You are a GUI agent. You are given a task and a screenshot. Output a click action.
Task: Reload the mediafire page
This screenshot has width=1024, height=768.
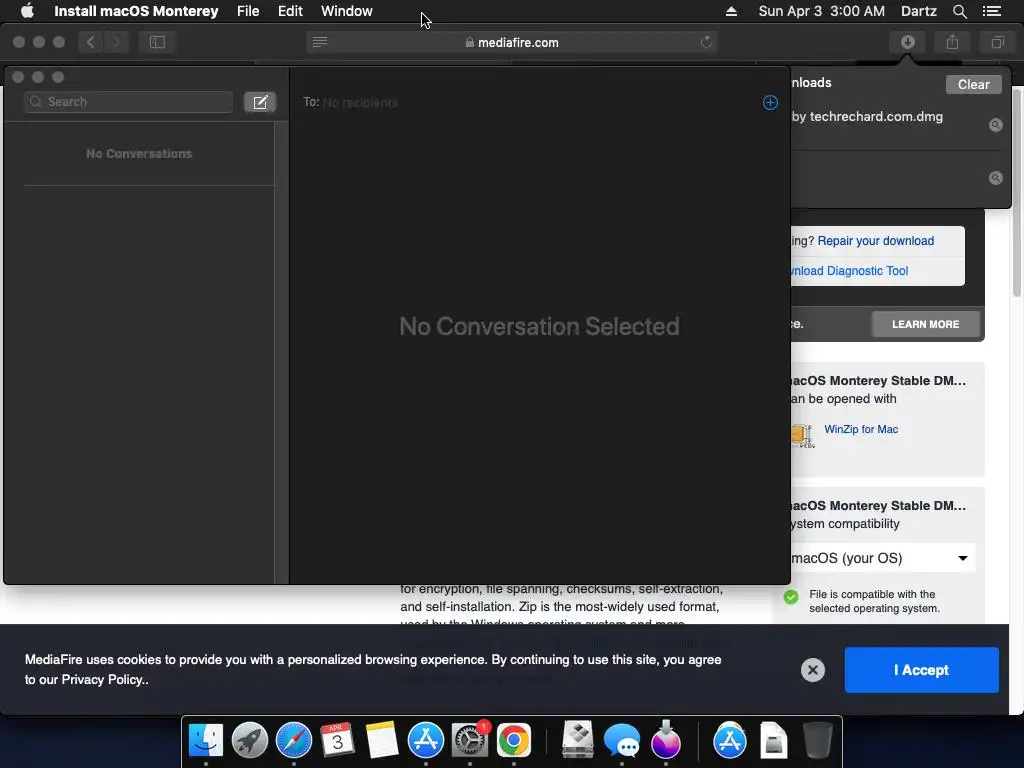tap(706, 42)
